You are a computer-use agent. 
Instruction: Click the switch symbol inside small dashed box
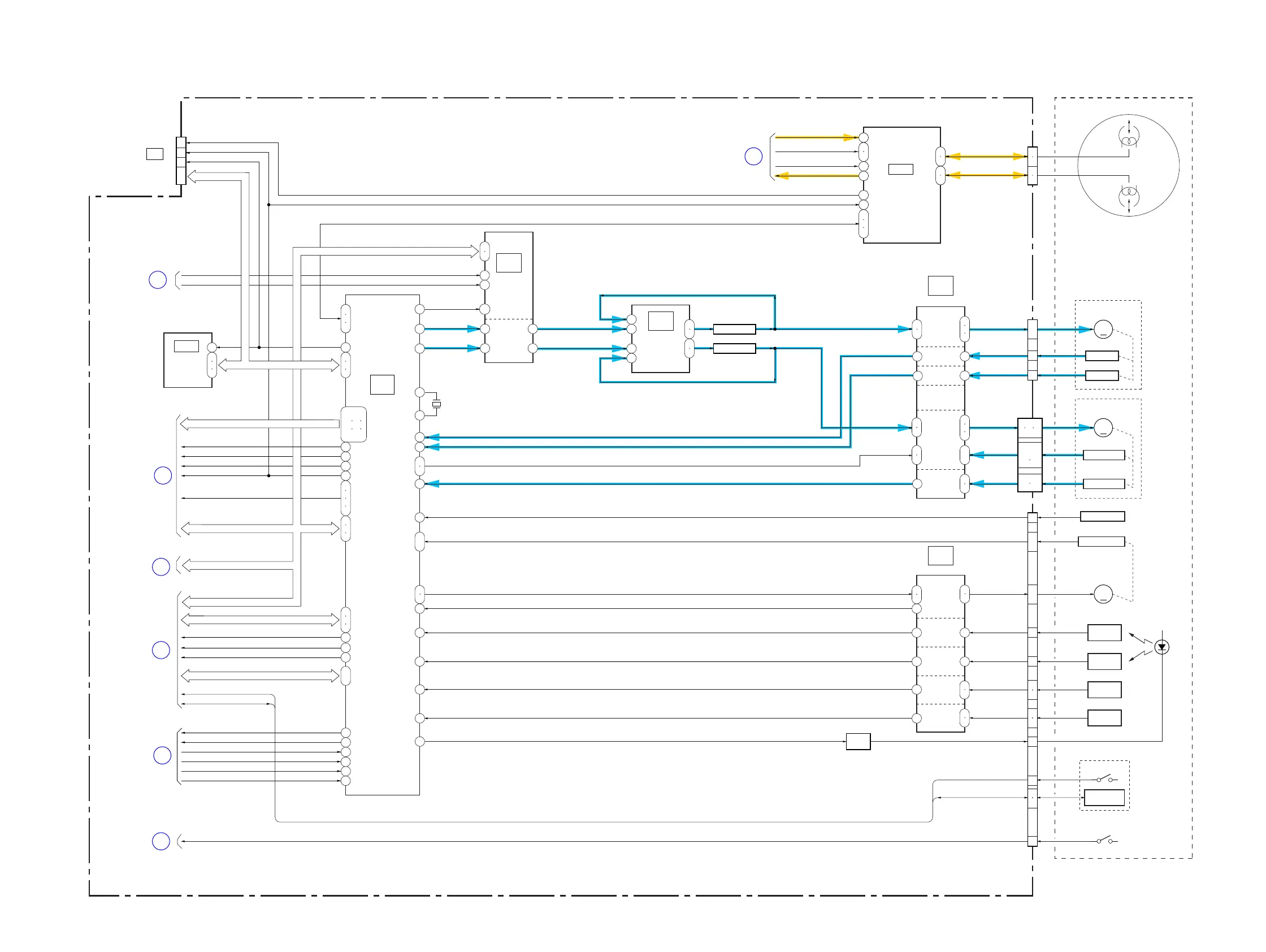(x=1105, y=779)
